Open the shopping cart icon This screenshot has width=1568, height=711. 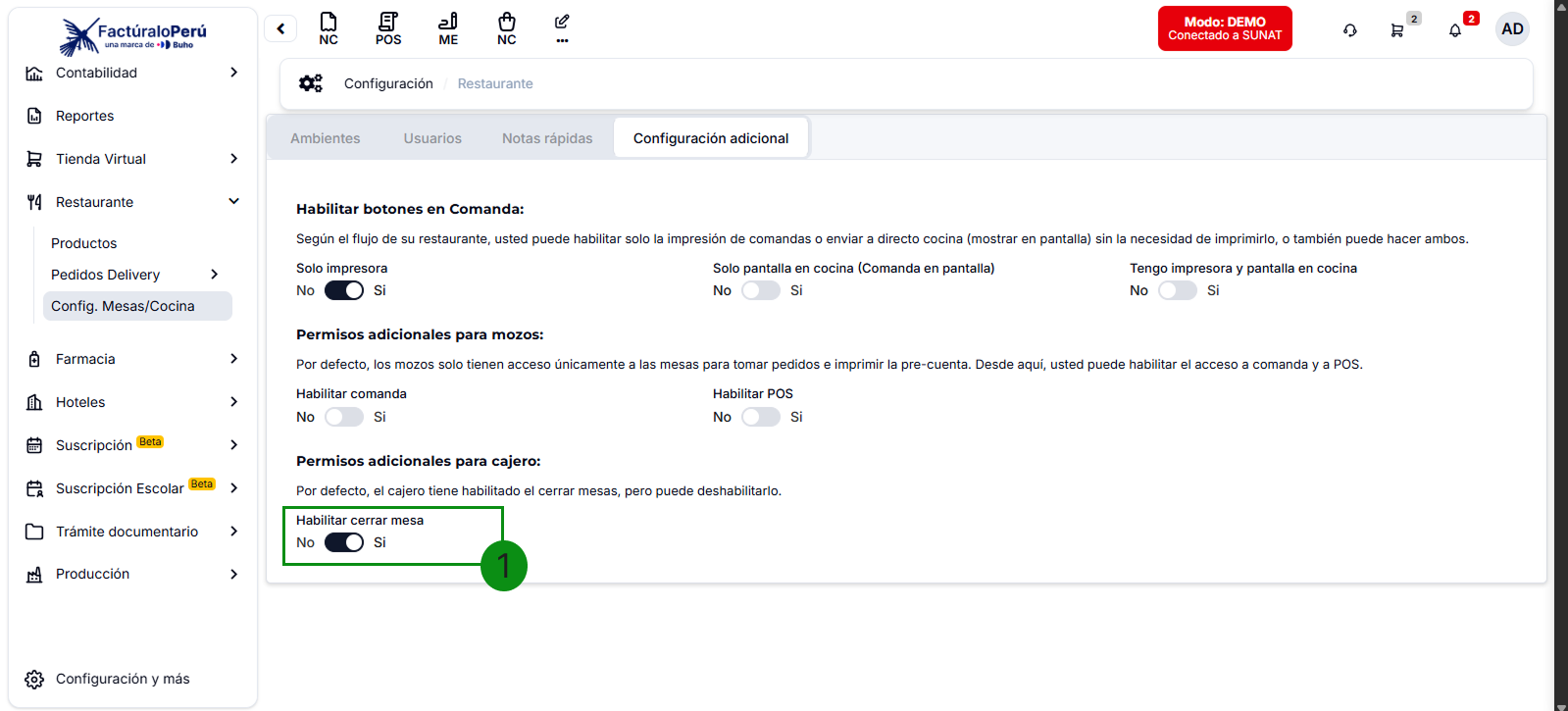coord(1396,30)
